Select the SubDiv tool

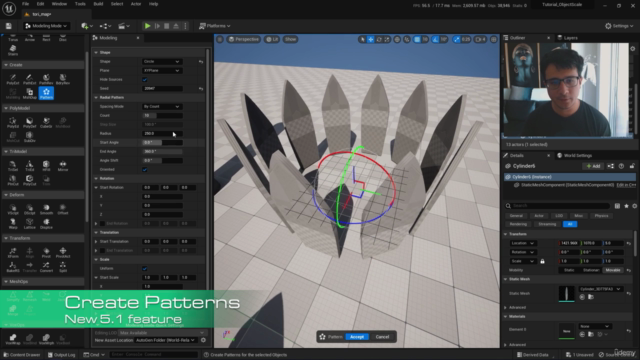pyautogui.click(x=29, y=137)
